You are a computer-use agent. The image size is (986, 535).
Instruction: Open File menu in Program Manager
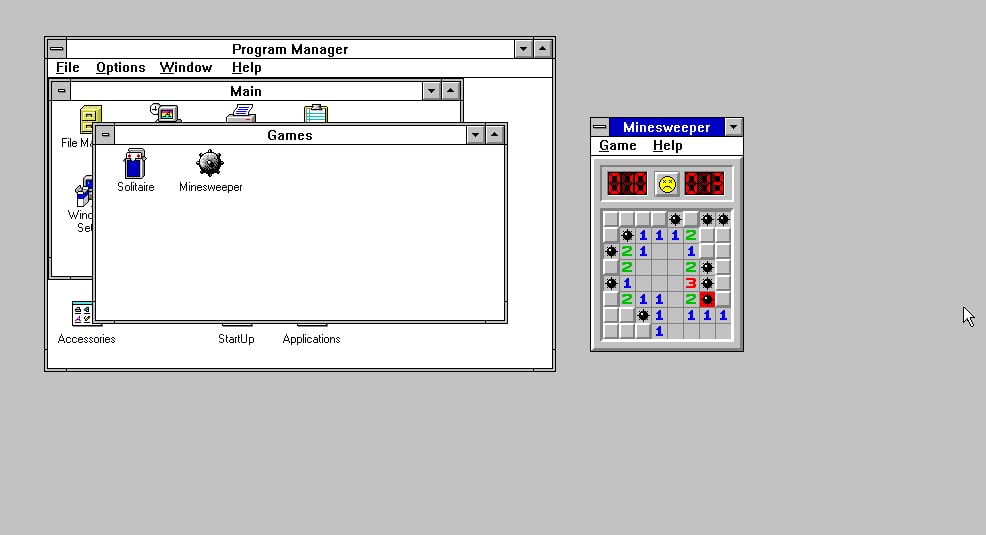[x=67, y=67]
